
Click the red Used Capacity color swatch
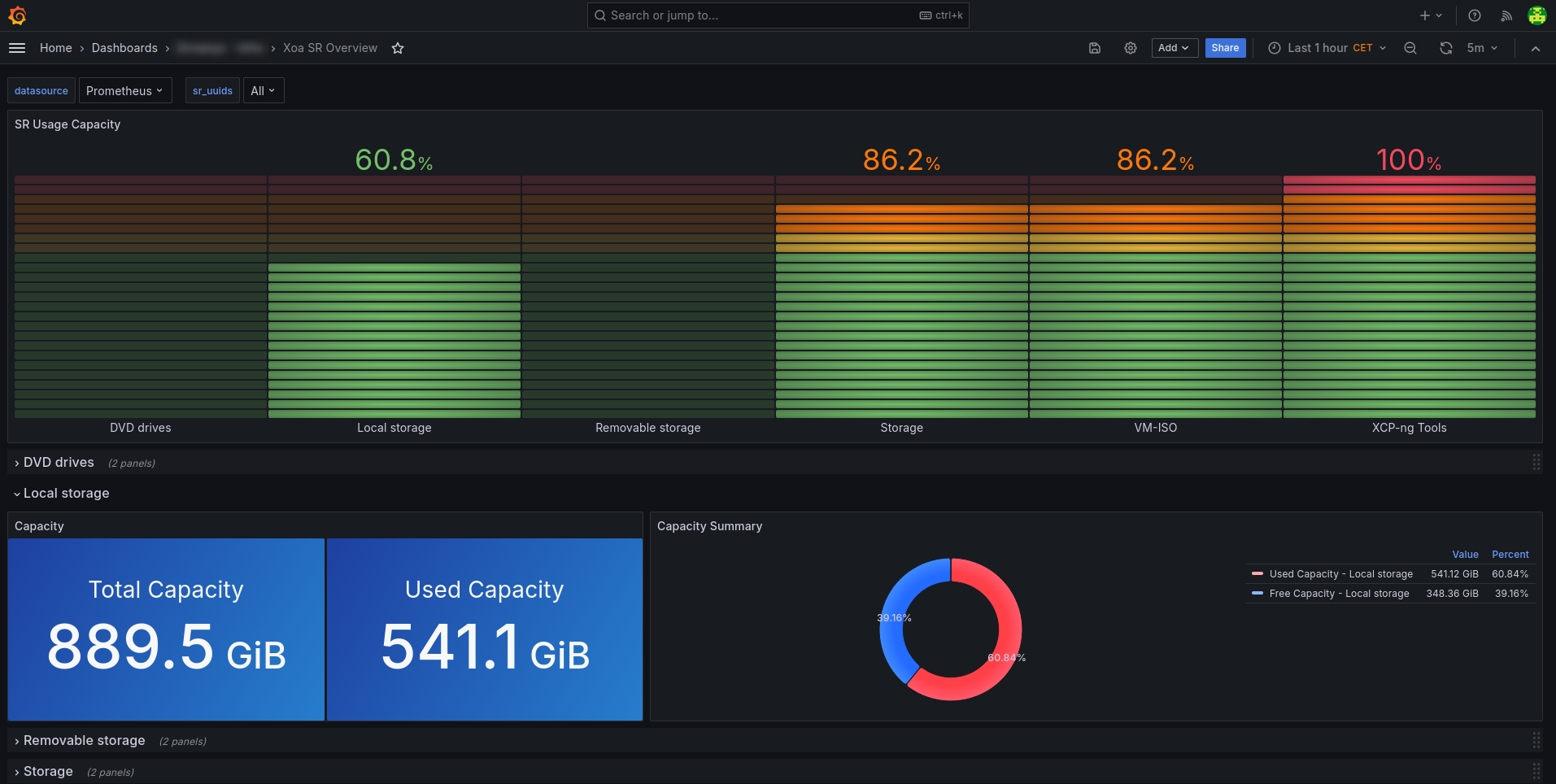pos(1257,574)
